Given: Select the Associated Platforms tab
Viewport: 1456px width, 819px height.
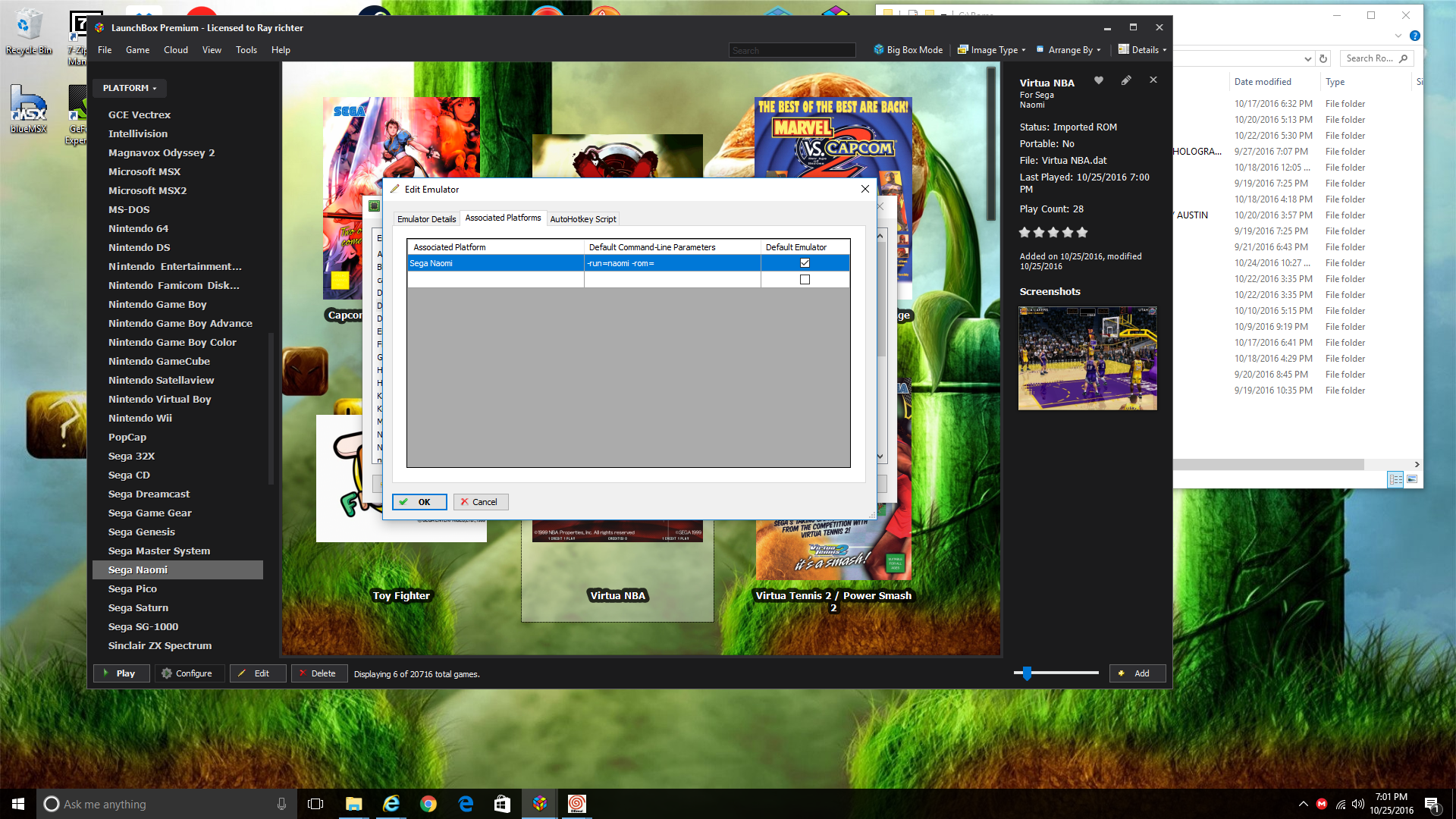Looking at the screenshot, I should tap(503, 218).
